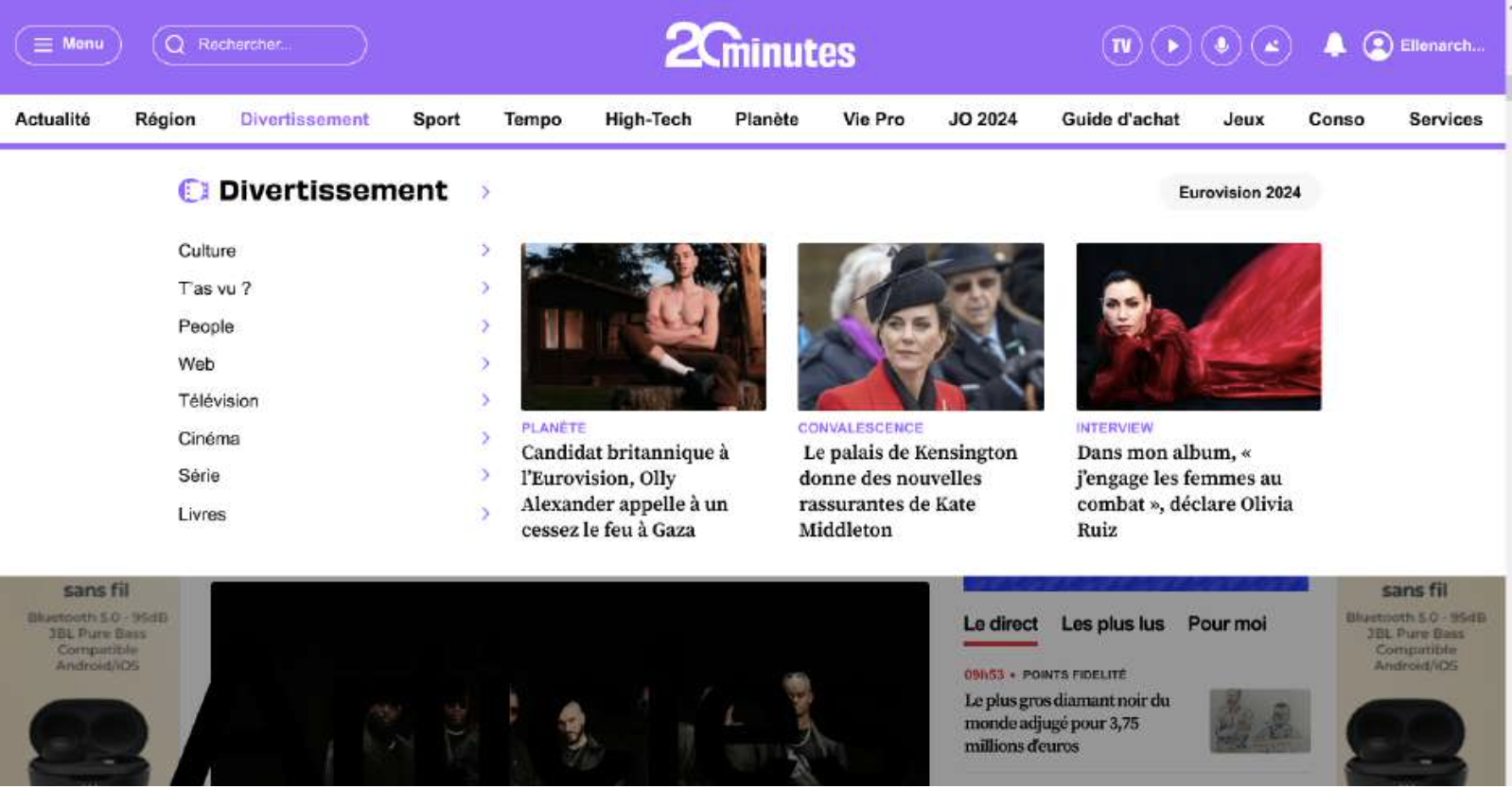
Task: Open the Cinéma submenu link
Action: 209,439
